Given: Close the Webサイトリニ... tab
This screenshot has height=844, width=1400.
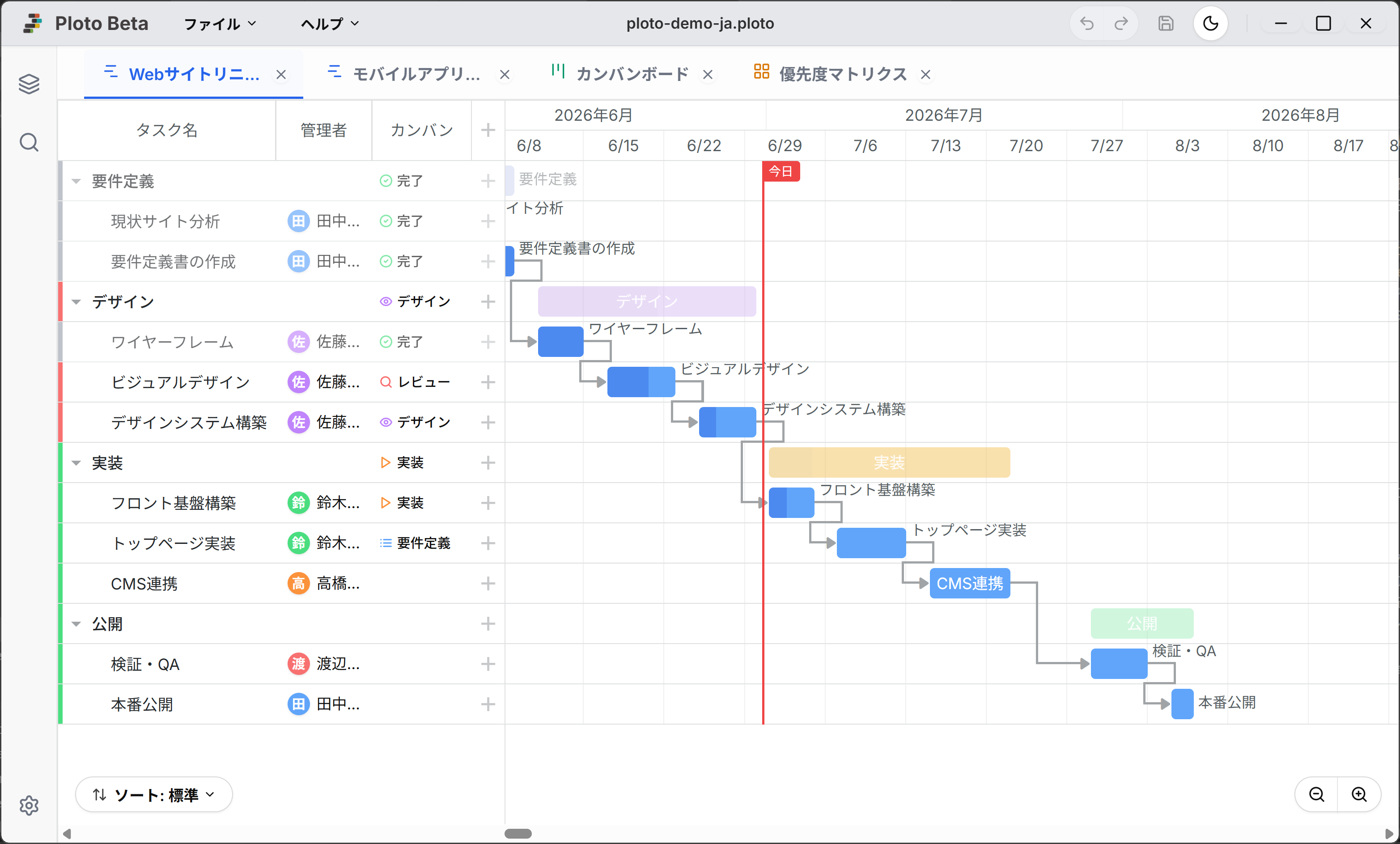Looking at the screenshot, I should pos(281,74).
